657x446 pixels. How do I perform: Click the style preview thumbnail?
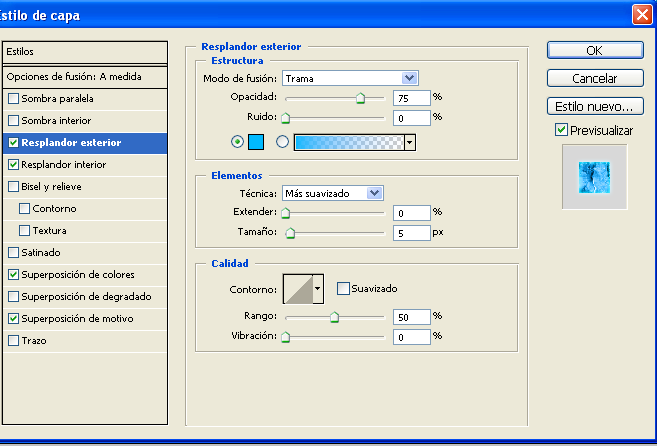click(x=594, y=176)
